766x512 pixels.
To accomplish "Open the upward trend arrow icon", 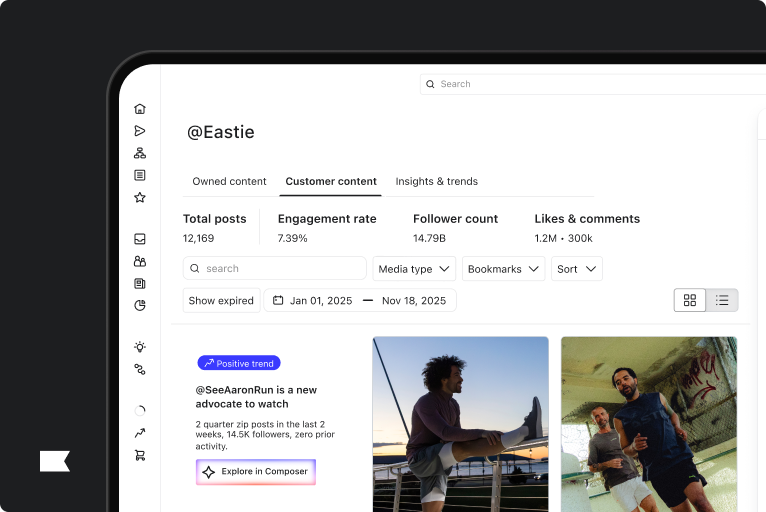I will point(140,433).
